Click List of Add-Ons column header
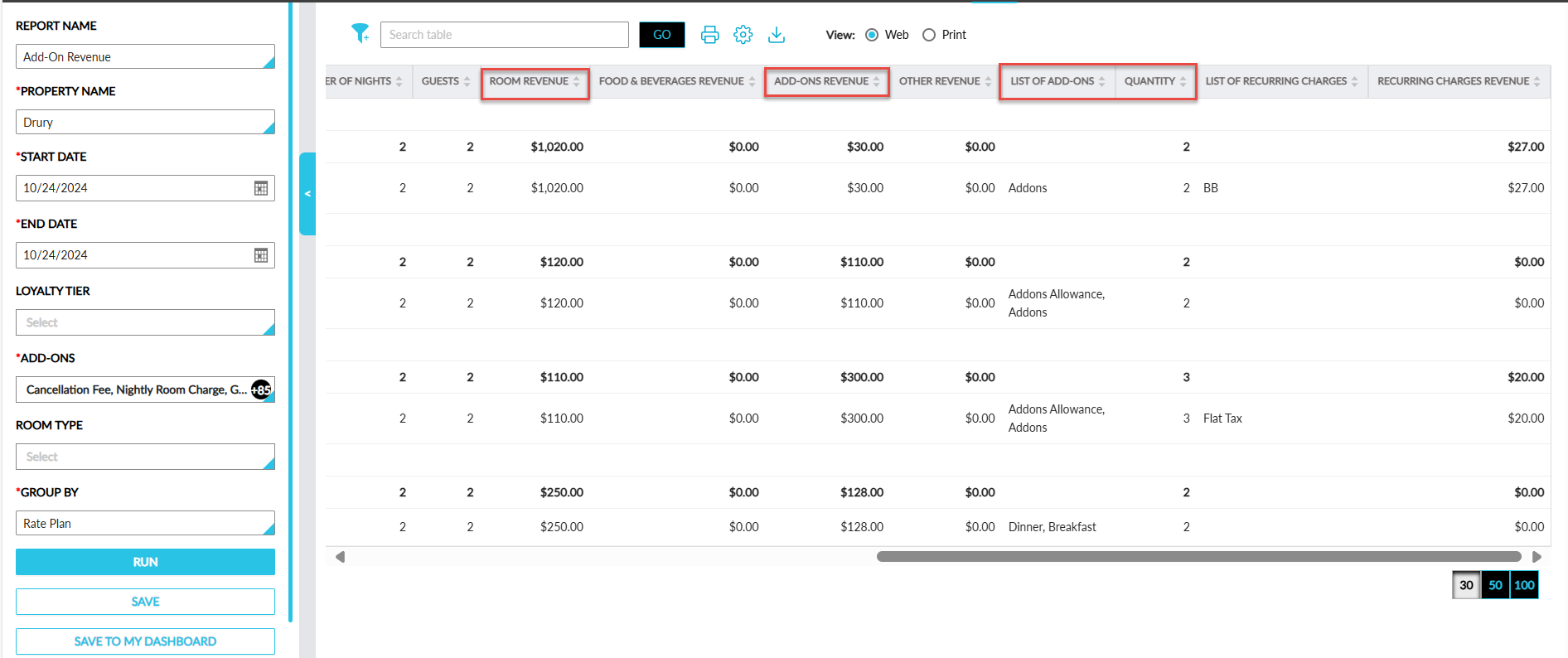Viewport: 1568px width, 658px height. [1053, 81]
